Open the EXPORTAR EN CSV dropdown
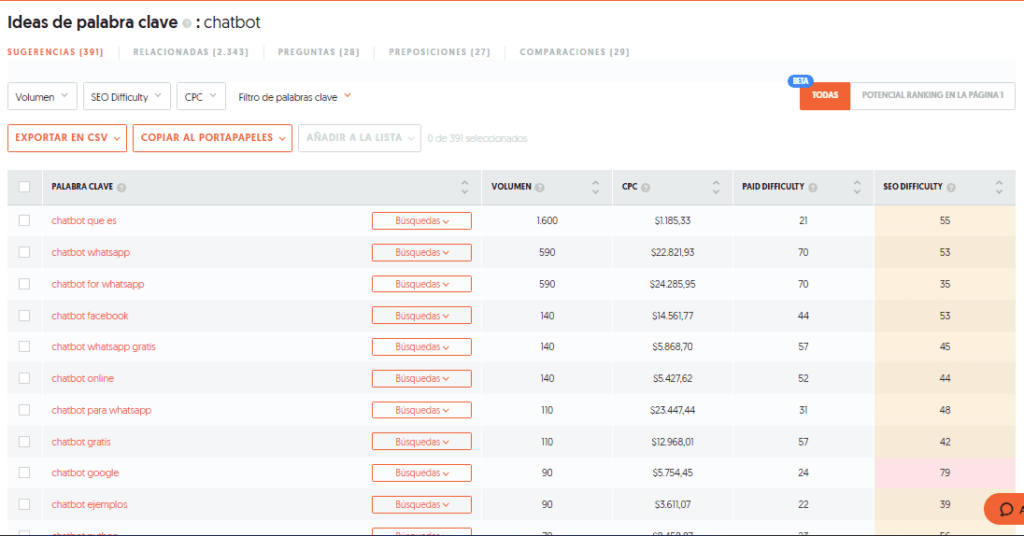 tap(67, 138)
